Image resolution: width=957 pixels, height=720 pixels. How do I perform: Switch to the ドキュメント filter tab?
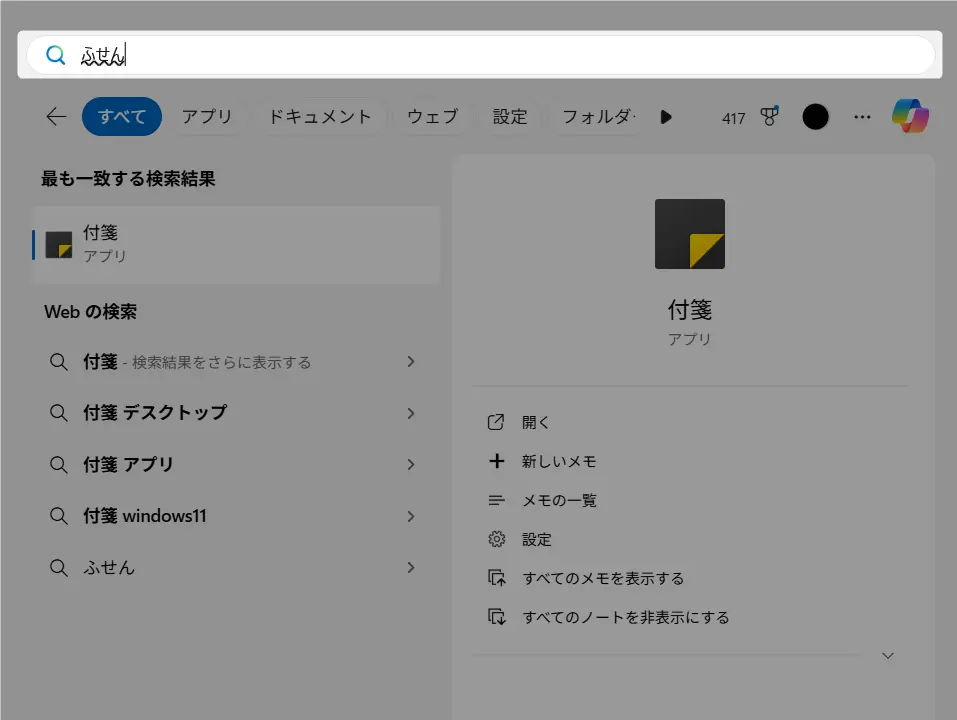pyautogui.click(x=320, y=116)
